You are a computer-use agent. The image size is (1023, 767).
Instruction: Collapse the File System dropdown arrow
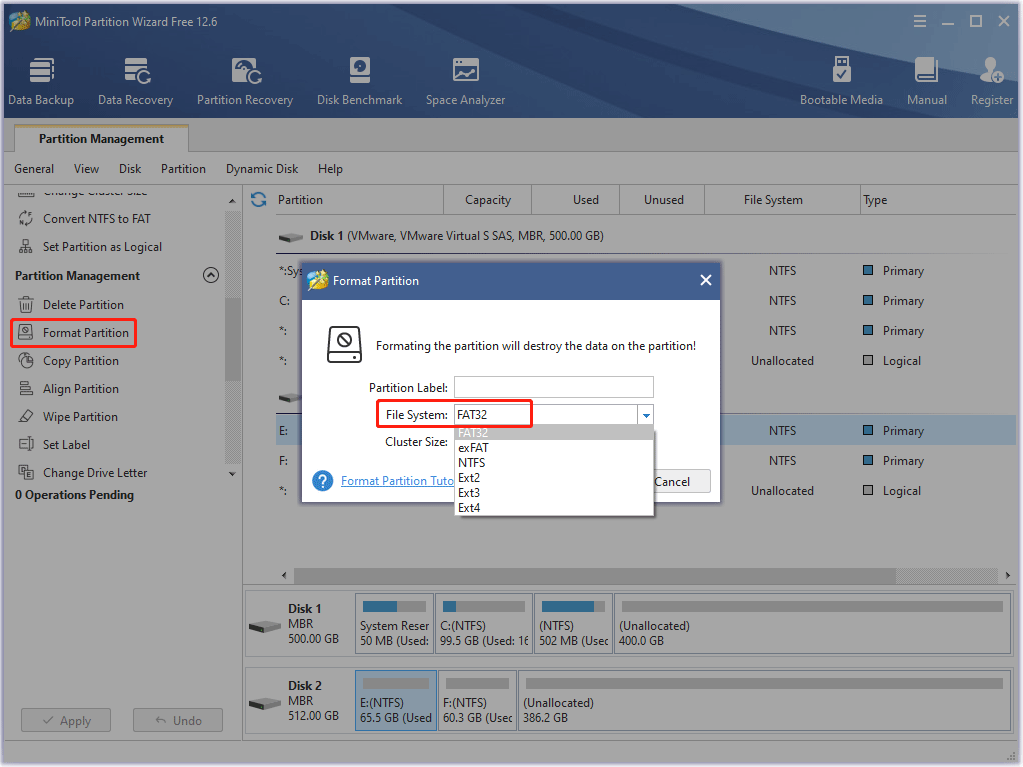pos(646,415)
